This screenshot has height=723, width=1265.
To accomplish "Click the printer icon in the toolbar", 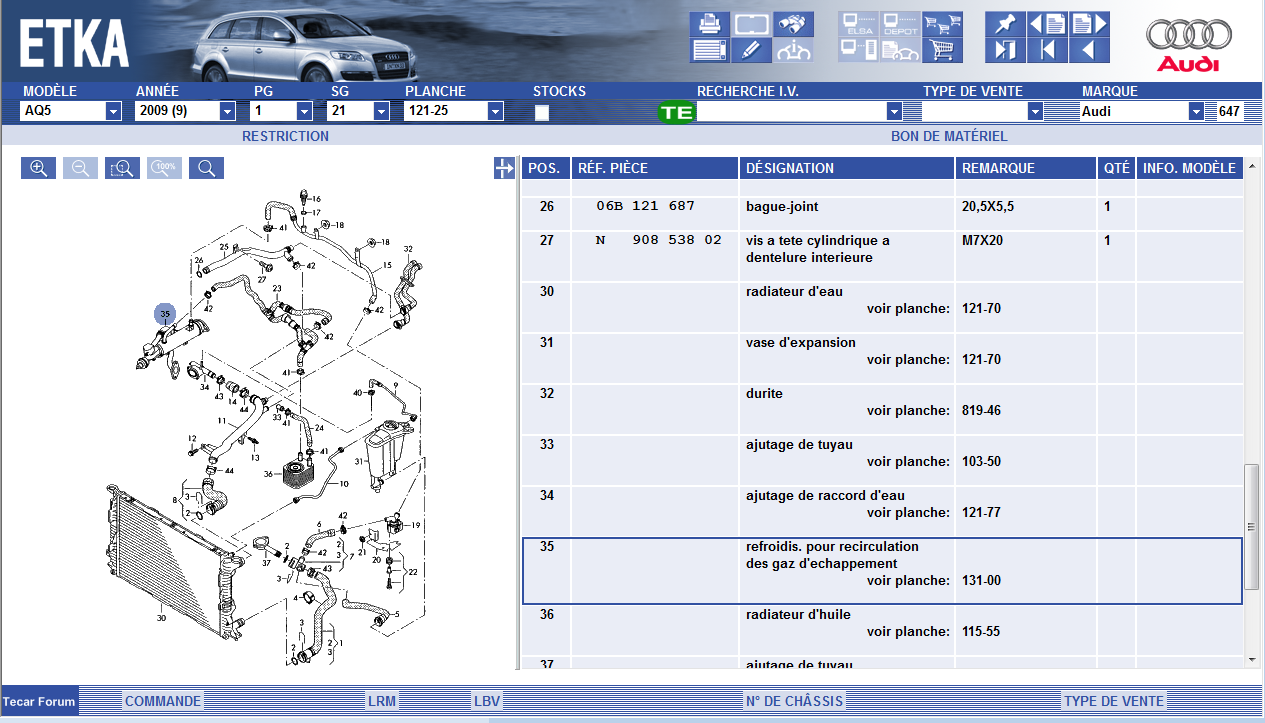I will pyautogui.click(x=710, y=24).
